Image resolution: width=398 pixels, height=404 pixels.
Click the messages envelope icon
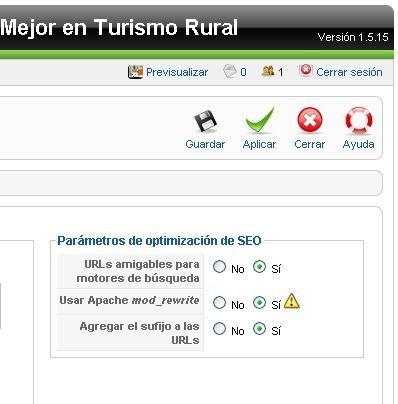point(230,71)
